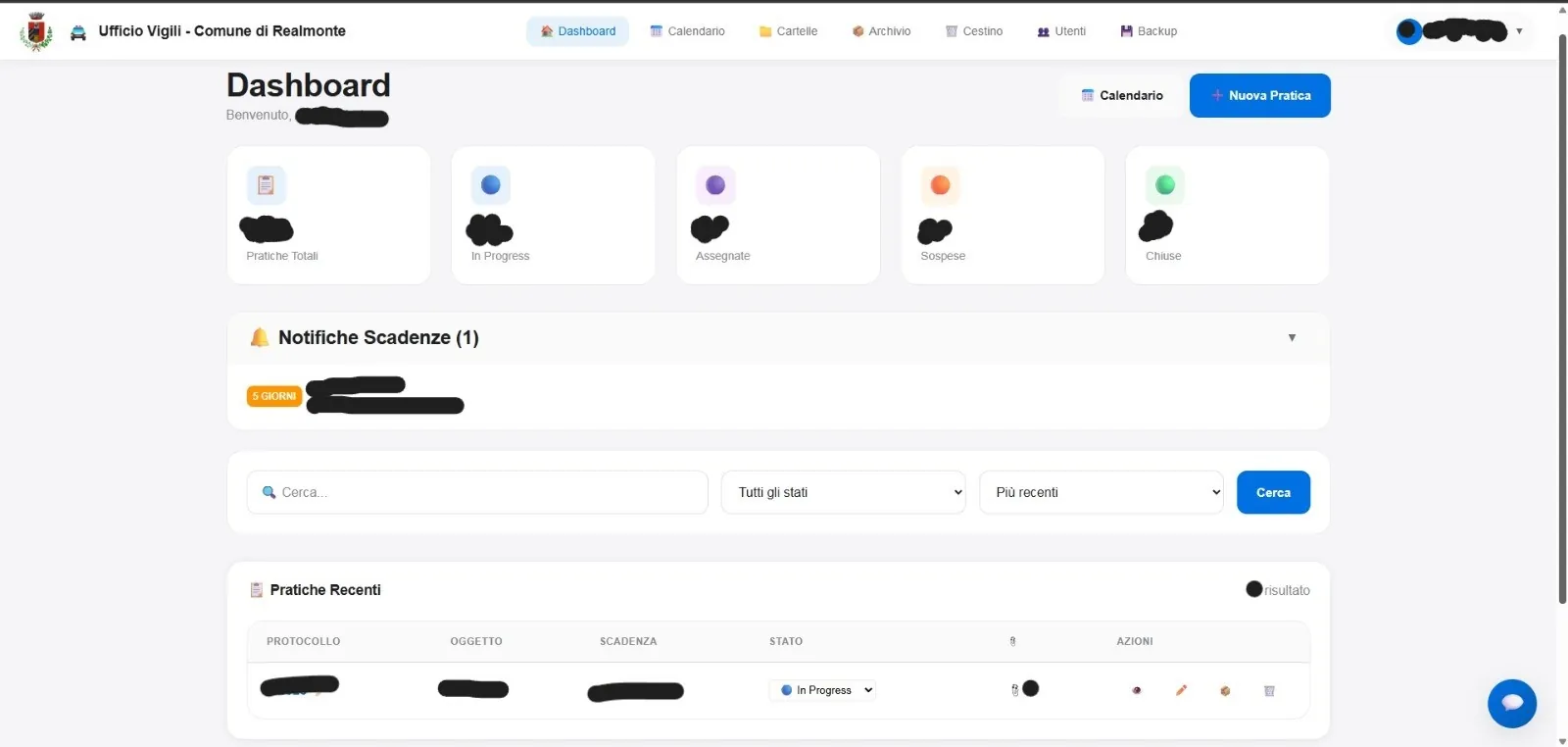Click the bell icon in Notifiche Scadenze
The width and height of the screenshot is (1568, 747).
(x=260, y=337)
